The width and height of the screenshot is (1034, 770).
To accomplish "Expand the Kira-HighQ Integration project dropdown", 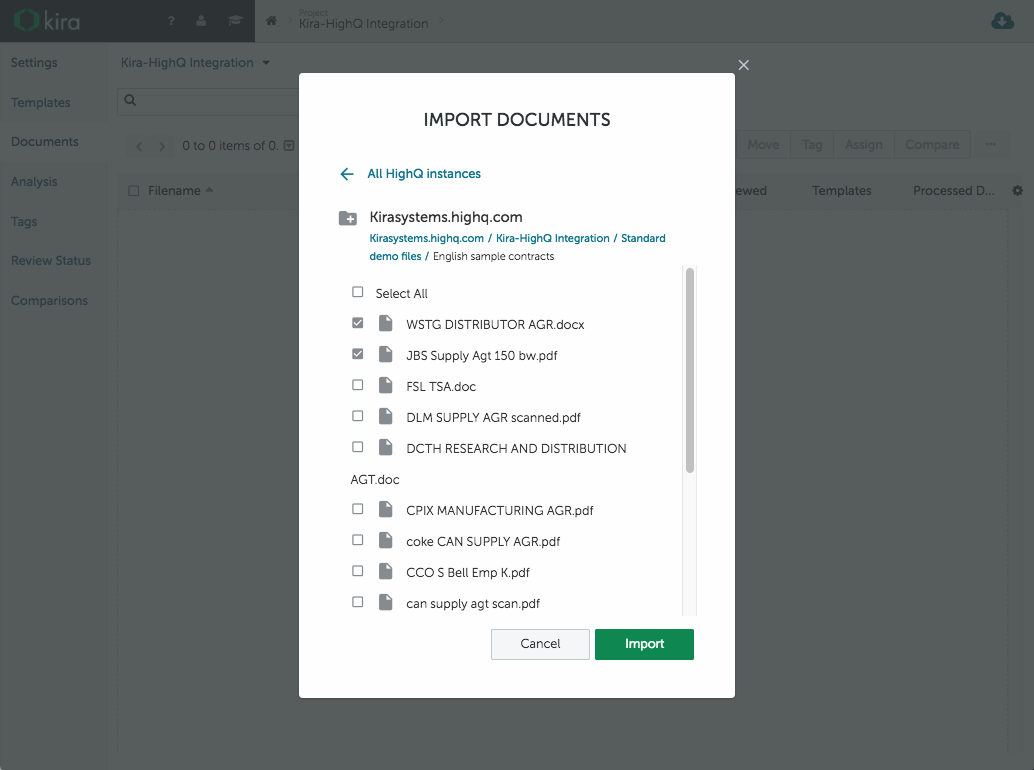I will tap(266, 63).
